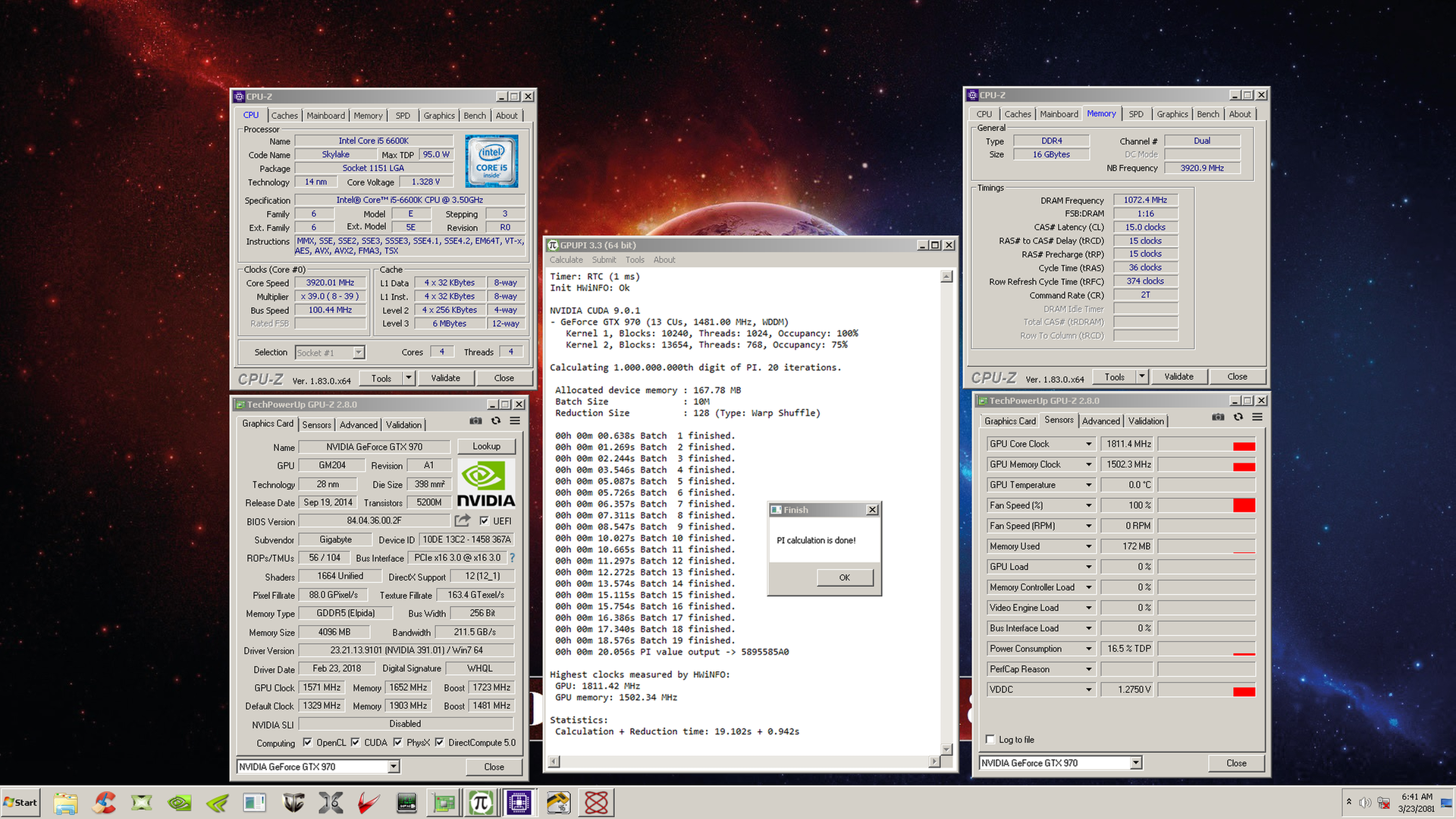Switch to GPUPI pi icon in taskbar
This screenshot has height=819, width=1456.
[x=481, y=802]
